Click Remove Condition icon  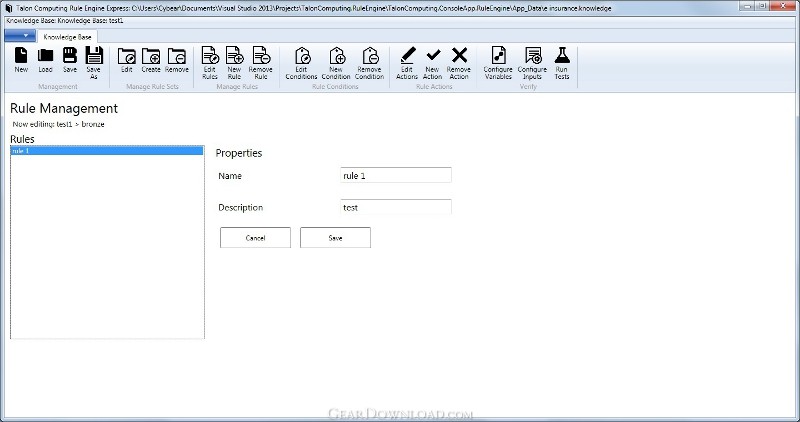coord(369,55)
